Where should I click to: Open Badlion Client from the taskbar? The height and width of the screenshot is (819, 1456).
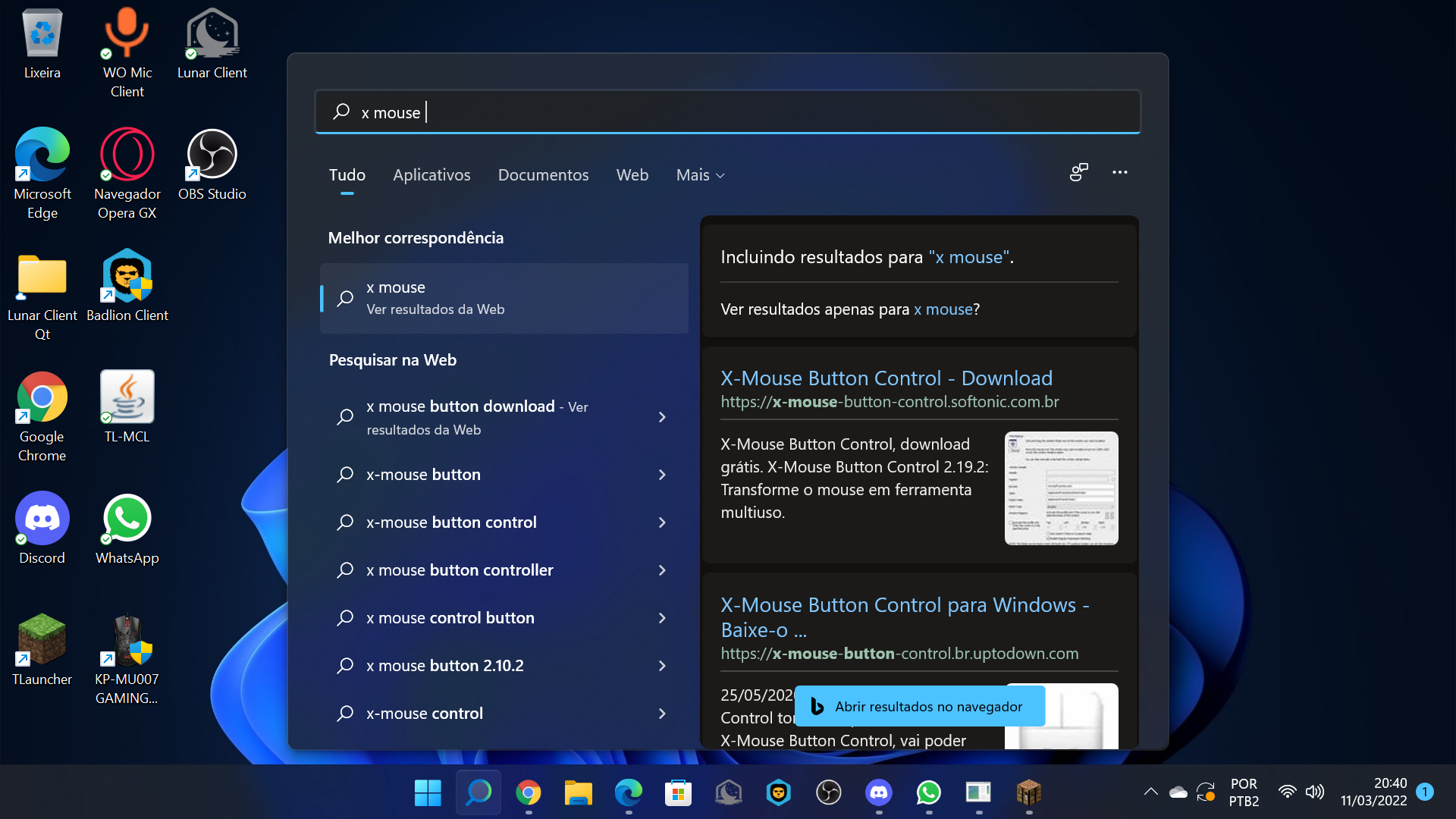tap(779, 793)
